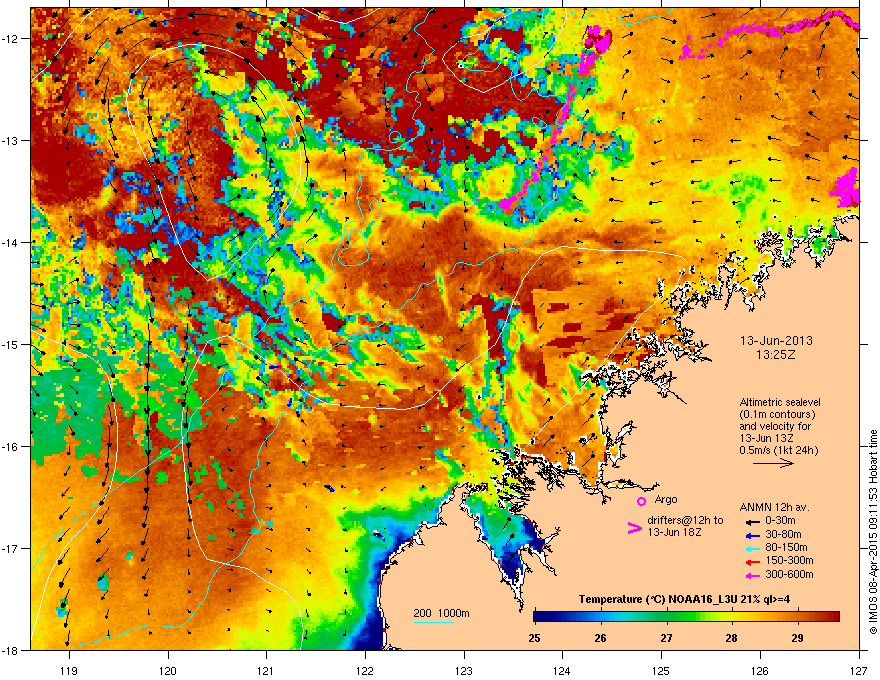Click the magenta drifters arrowhead legend symbol
This screenshot has width=880, height=680.
coord(634,527)
